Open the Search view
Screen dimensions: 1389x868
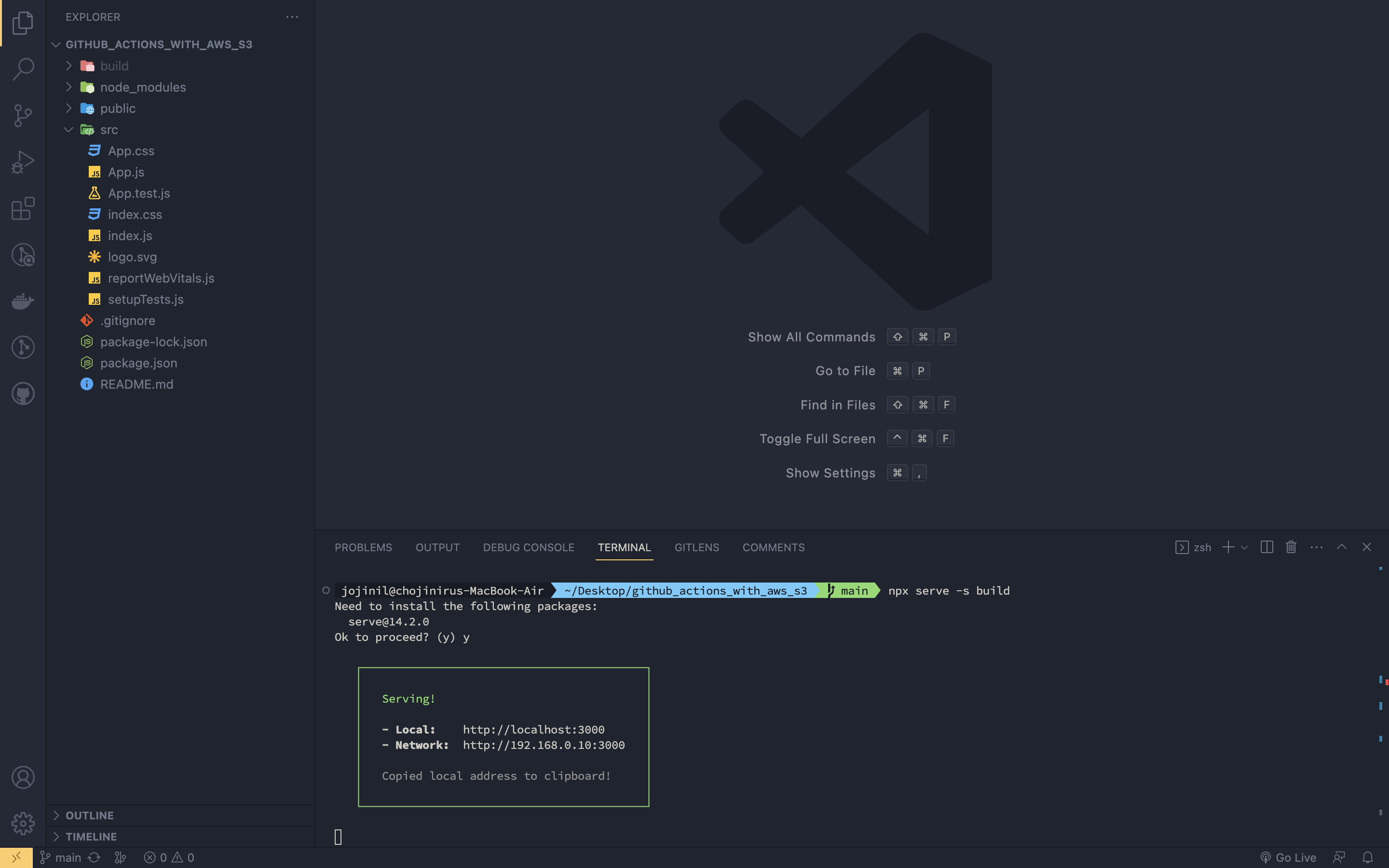23,69
